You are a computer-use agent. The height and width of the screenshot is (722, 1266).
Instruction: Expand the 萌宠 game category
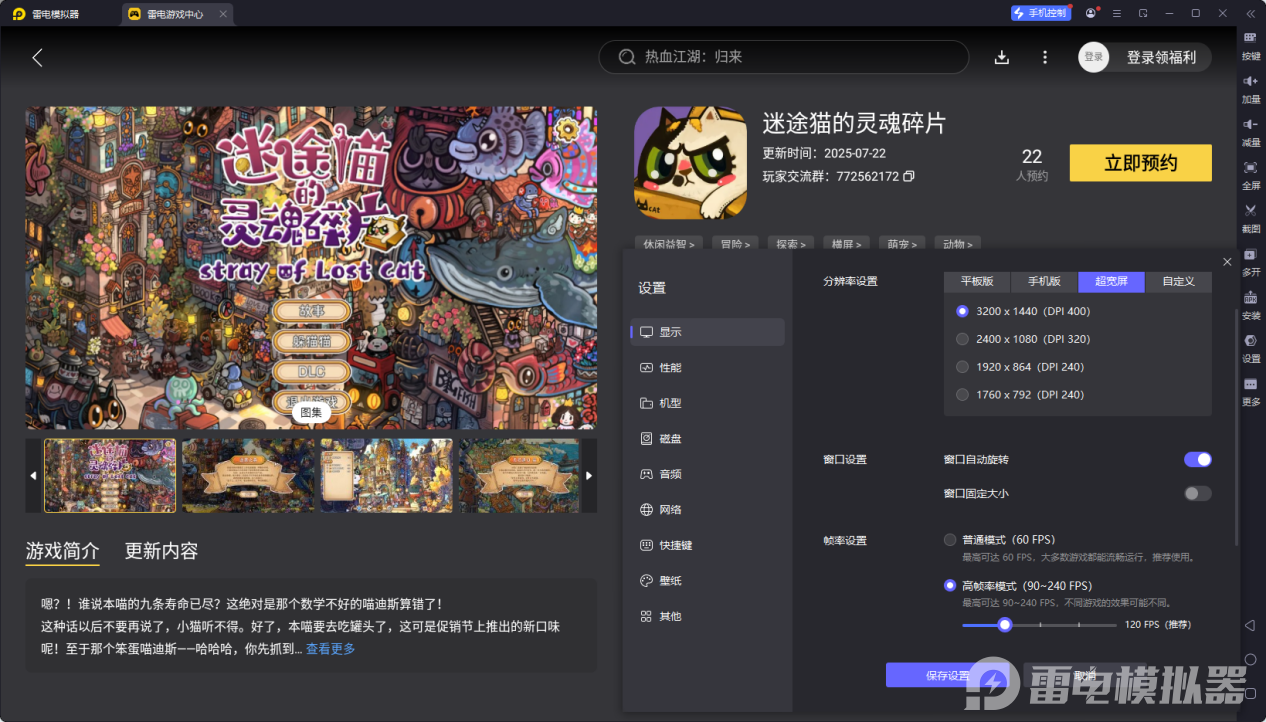point(902,243)
